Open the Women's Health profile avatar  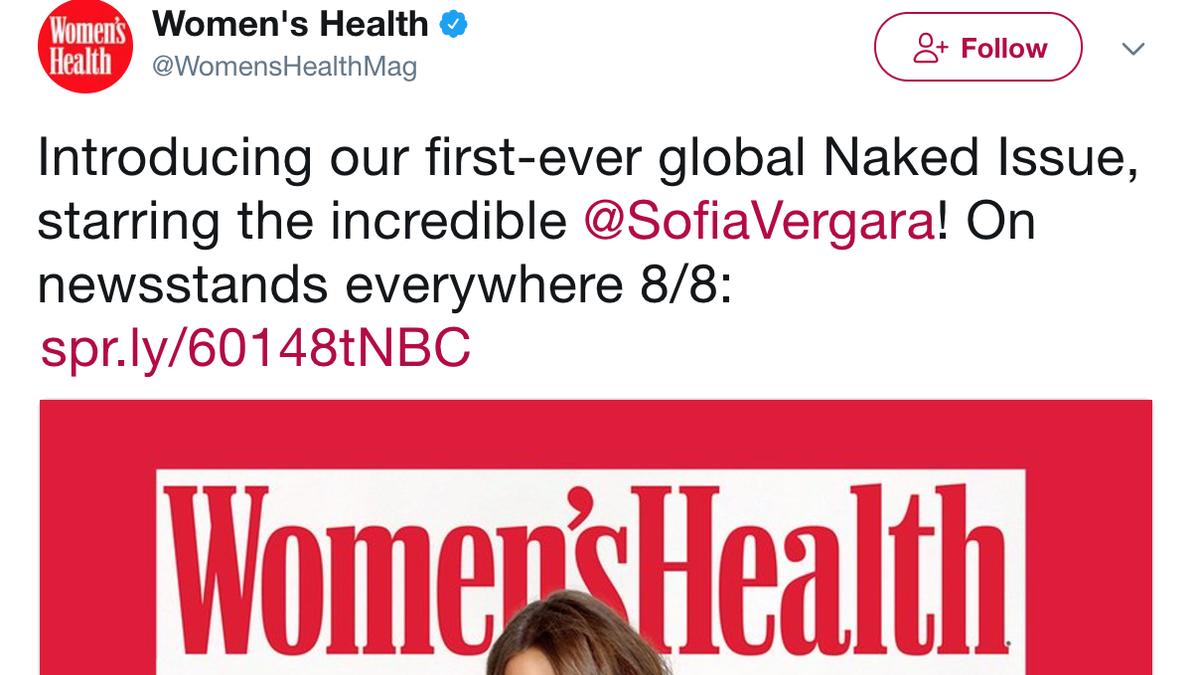click(85, 47)
